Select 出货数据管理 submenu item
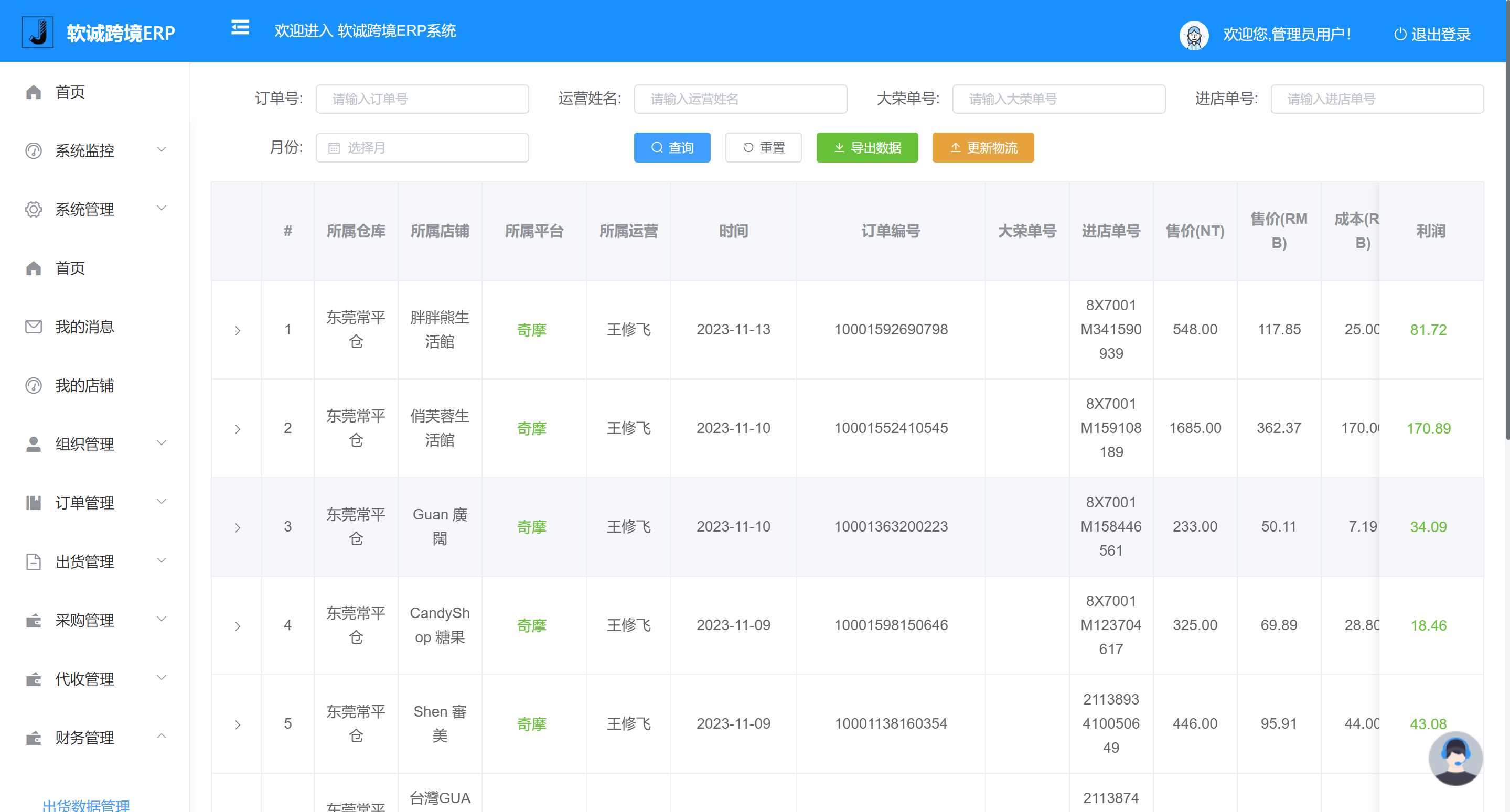The height and width of the screenshot is (812, 1510). (86, 805)
